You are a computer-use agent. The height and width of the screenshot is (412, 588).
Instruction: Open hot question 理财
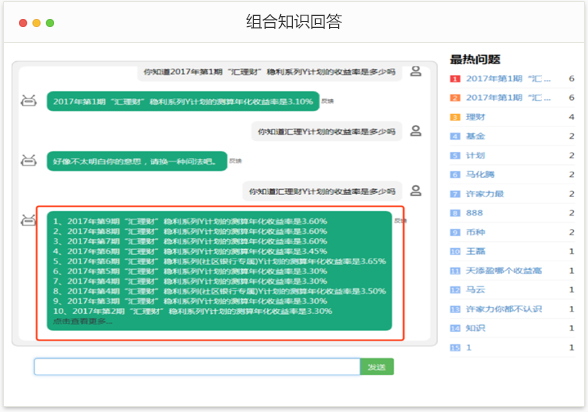tap(476, 117)
